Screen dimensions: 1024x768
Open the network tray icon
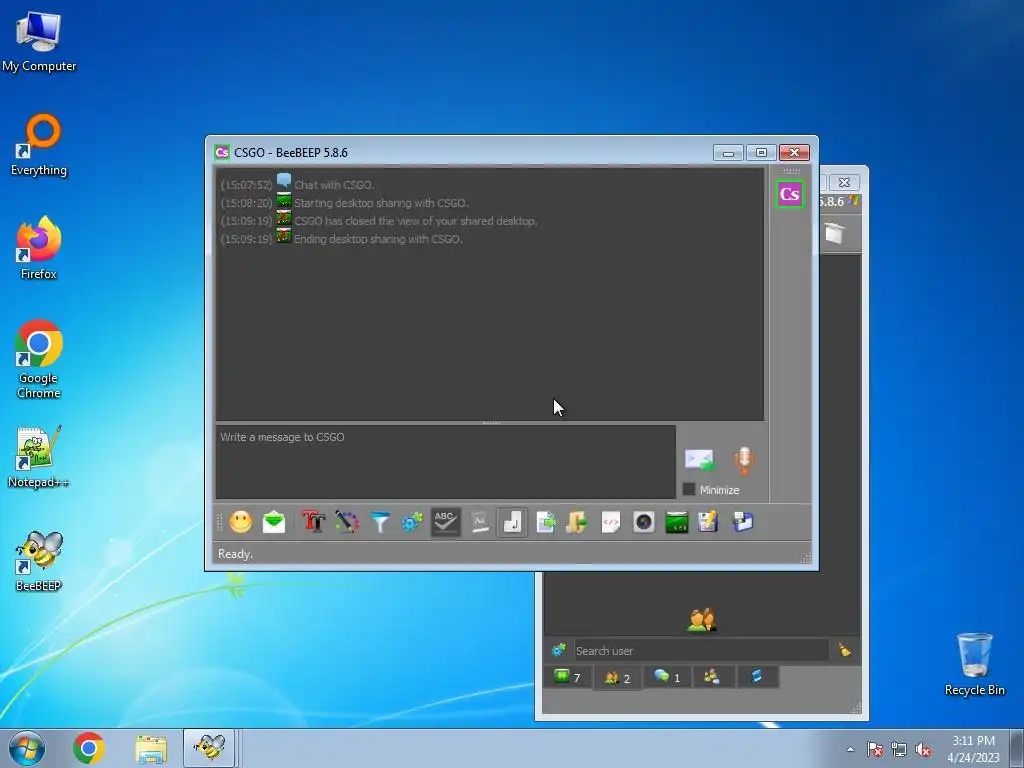coord(899,750)
